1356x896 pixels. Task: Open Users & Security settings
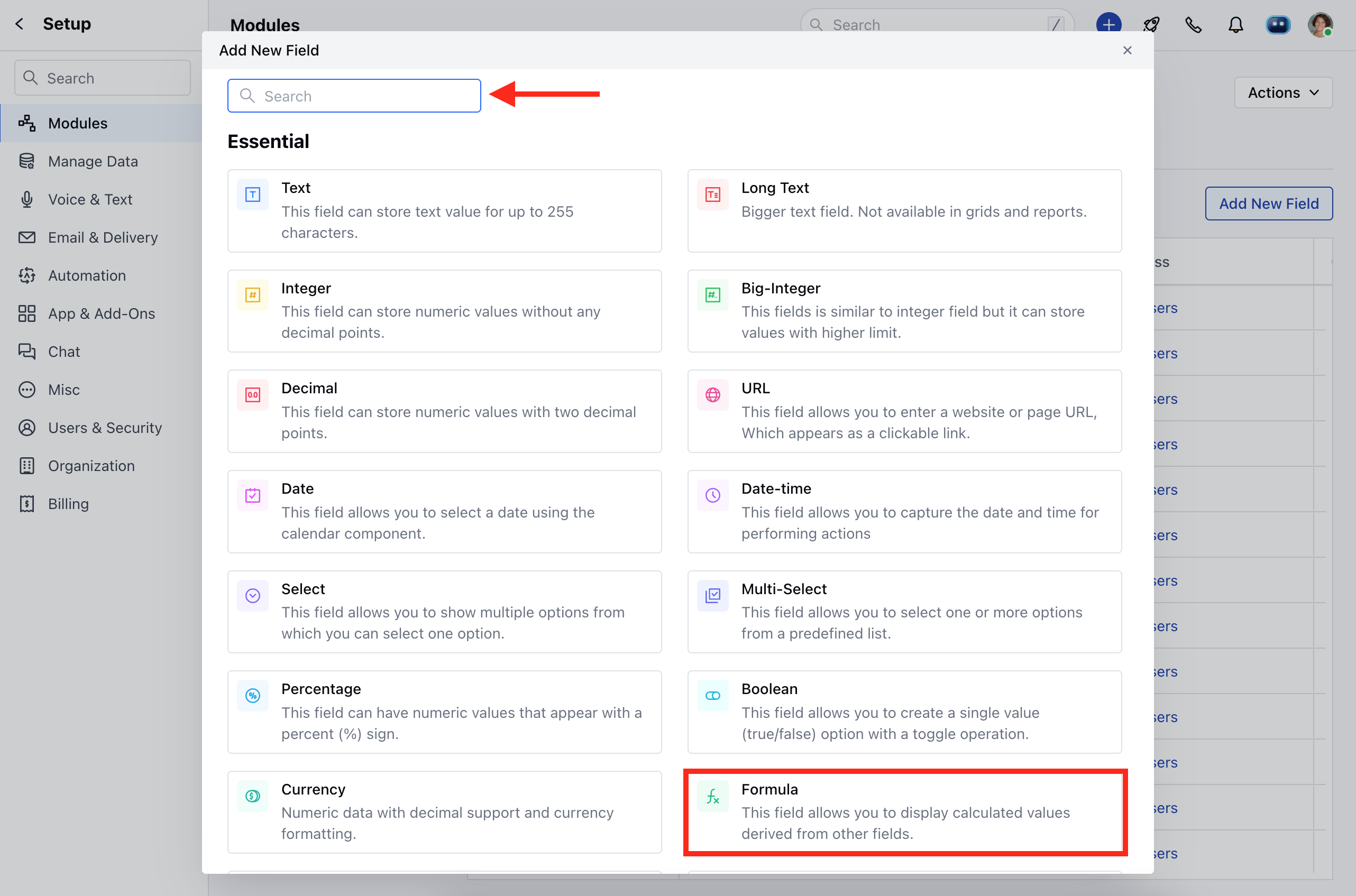105,428
